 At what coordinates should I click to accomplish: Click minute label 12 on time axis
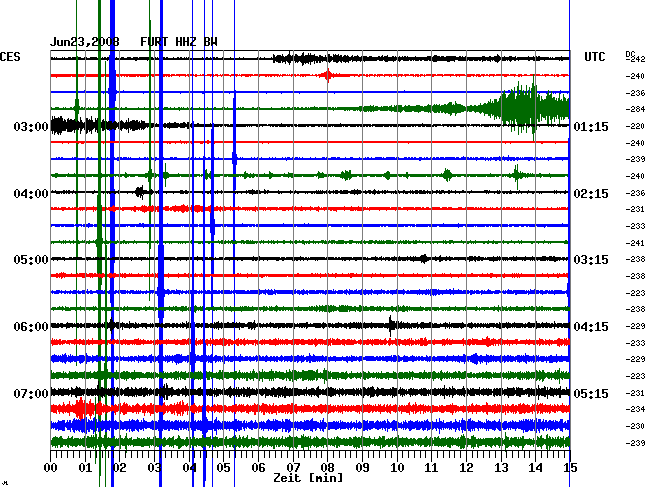pos(466,468)
